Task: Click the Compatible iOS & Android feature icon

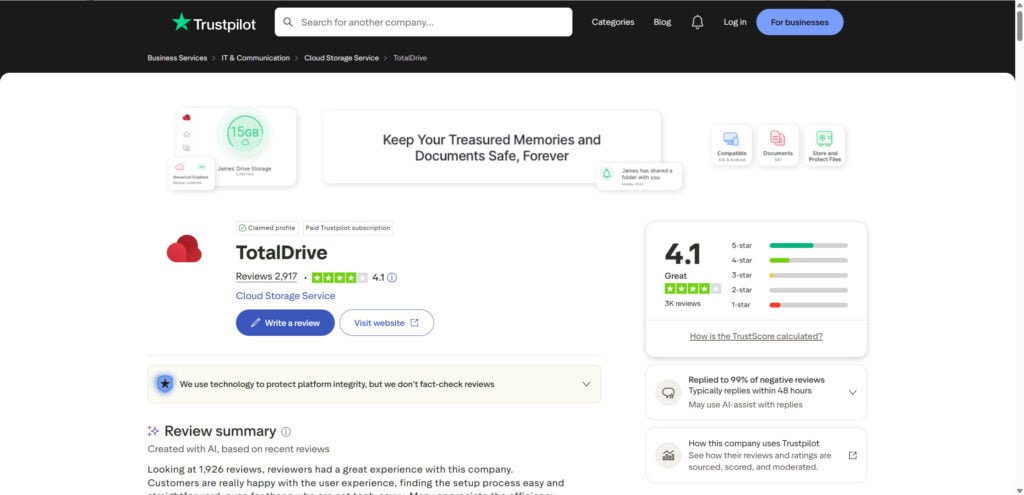Action: 731,145
